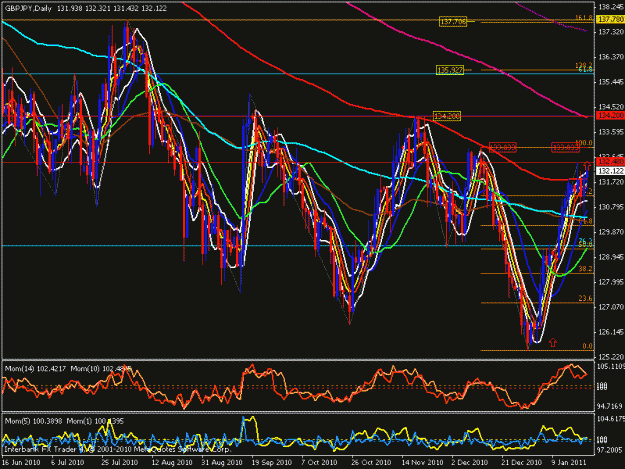Screen dimensions: 625x469
Task: Select the Fibonacci 100.0 level label
Action: (x=584, y=143)
